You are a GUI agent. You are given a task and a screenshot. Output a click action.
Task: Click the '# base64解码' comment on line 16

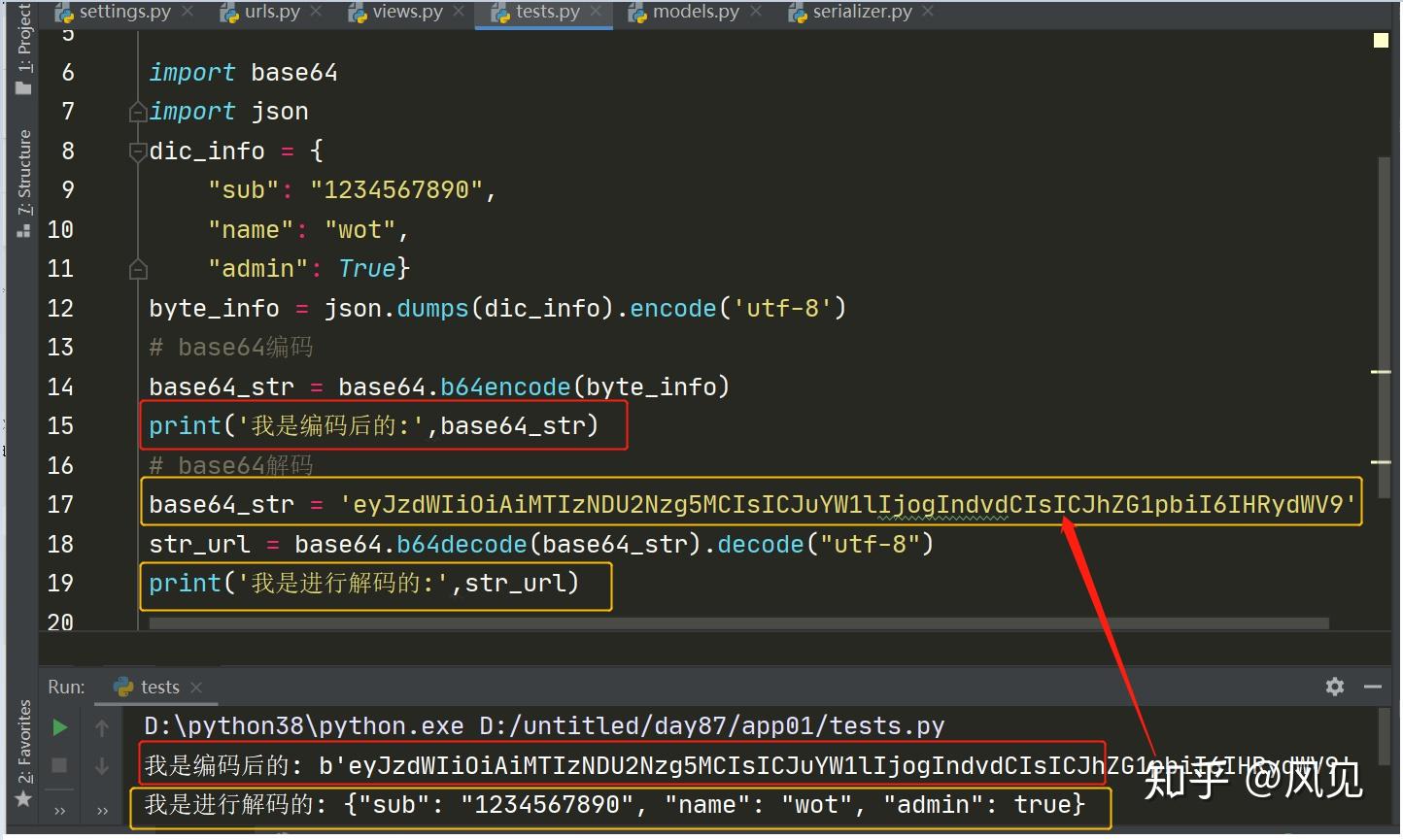coord(230,466)
